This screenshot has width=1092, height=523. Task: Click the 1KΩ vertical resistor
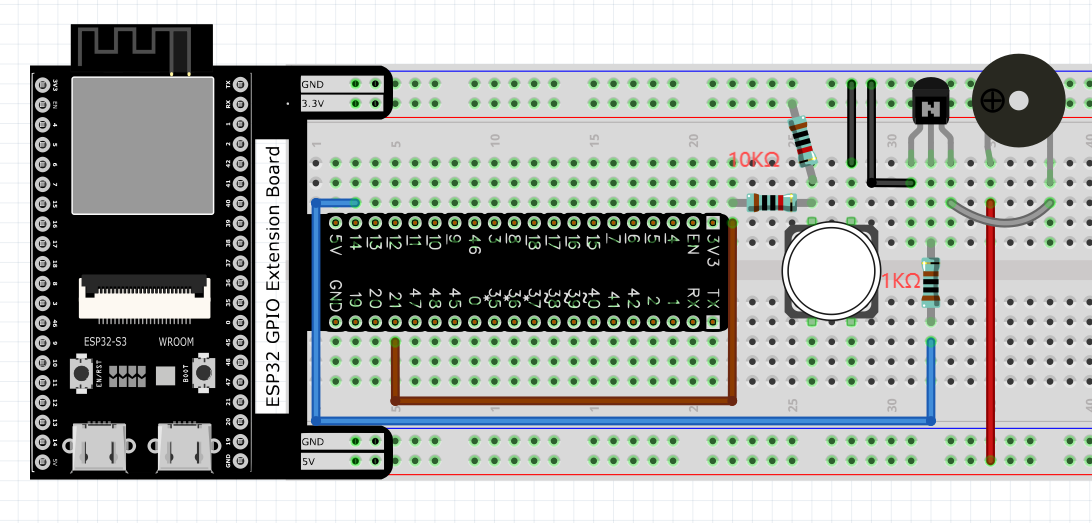[x=930, y=282]
